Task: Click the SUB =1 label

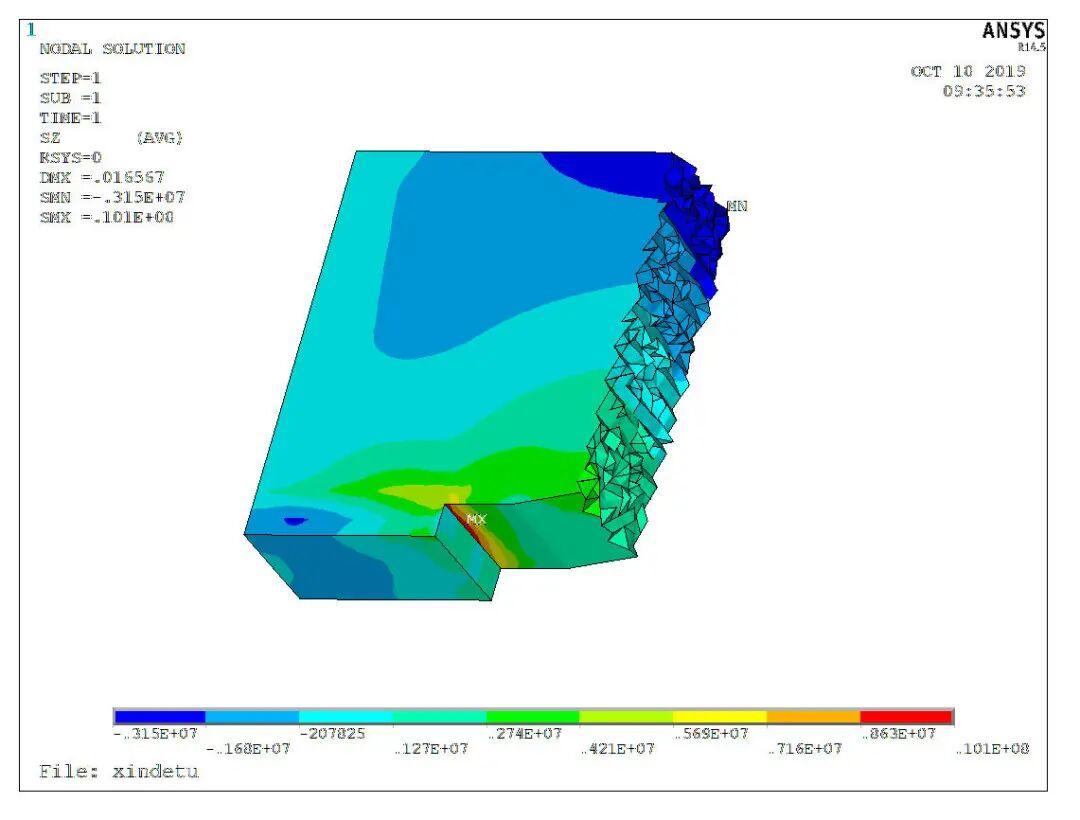Action: point(70,98)
